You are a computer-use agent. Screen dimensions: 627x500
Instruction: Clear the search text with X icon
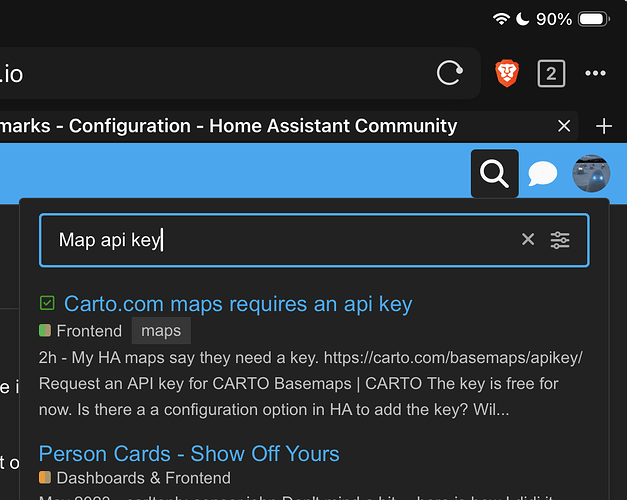pyautogui.click(x=528, y=240)
